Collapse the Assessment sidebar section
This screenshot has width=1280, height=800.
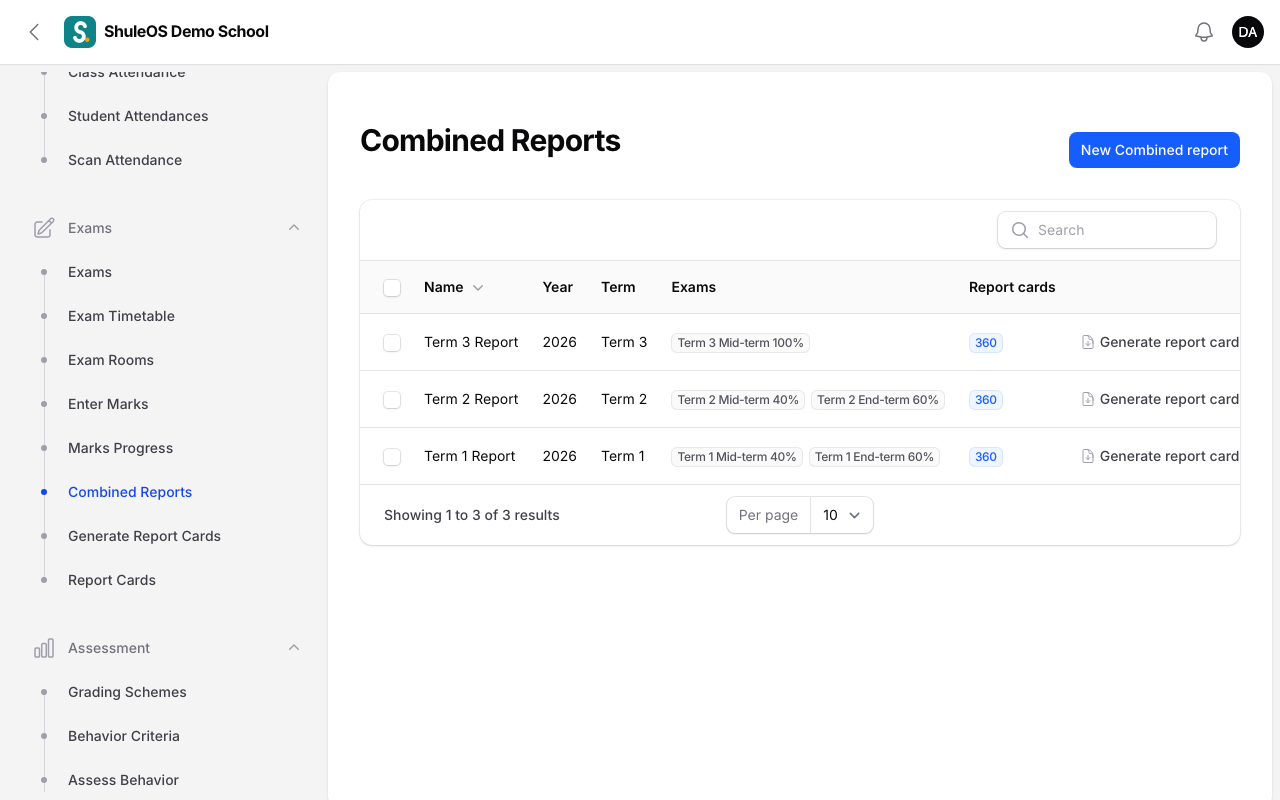point(294,648)
